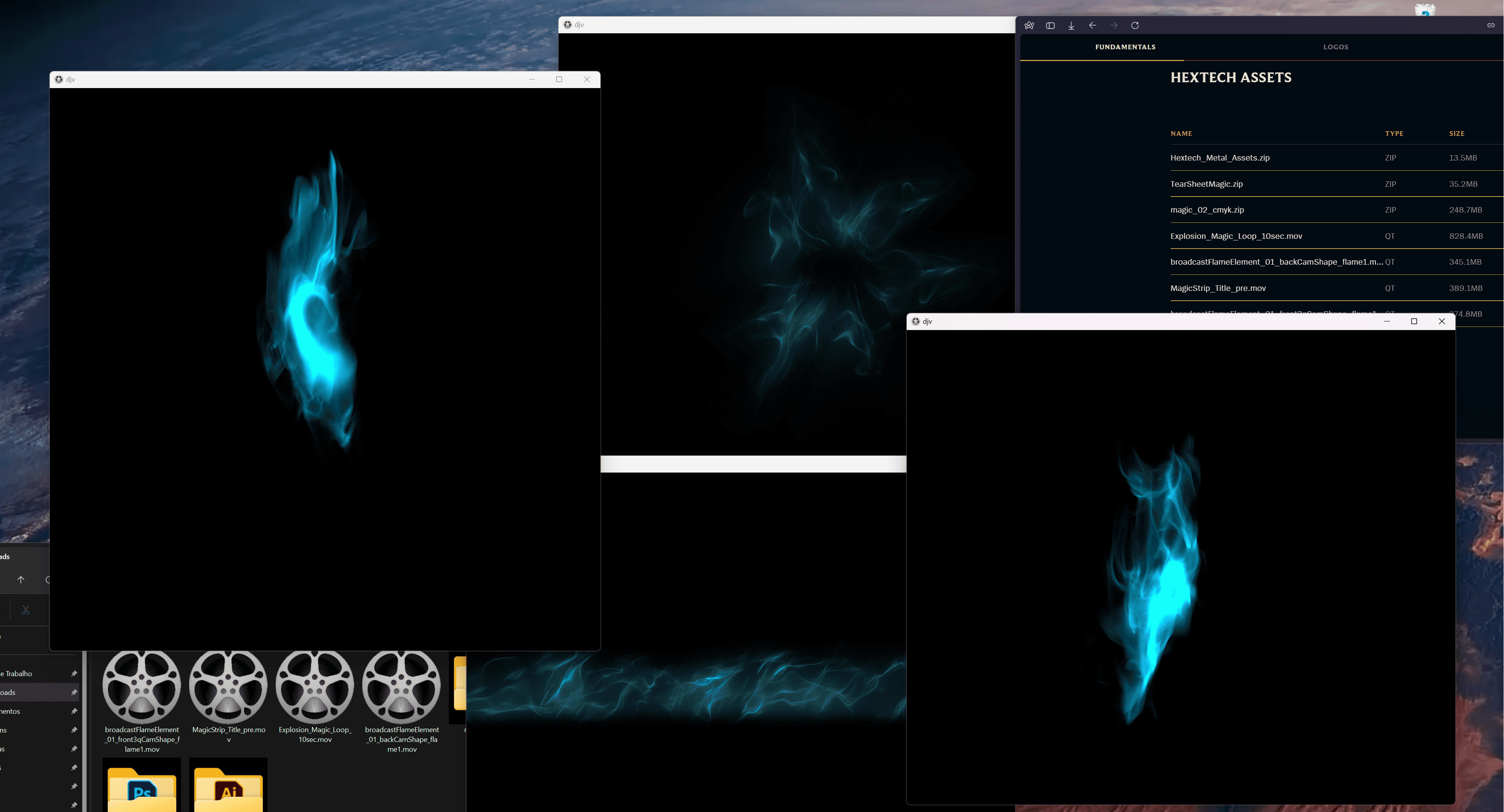The width and height of the screenshot is (1504, 812).
Task: Click Explosion_Magic_Loop_10sec.mov in asset list
Action: (1235, 236)
